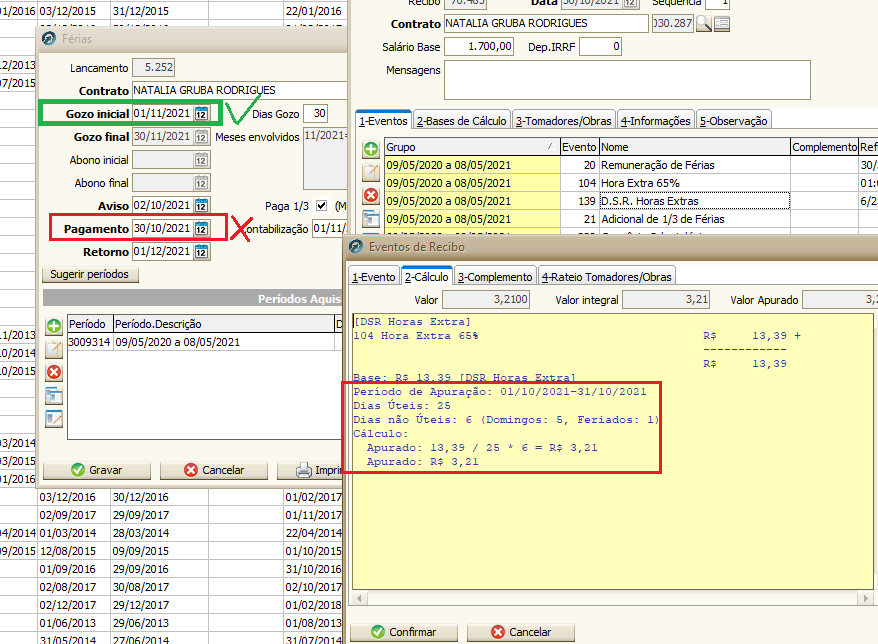Image resolution: width=878 pixels, height=644 pixels.
Task: Add a new evento to the recibo
Action: [x=371, y=149]
